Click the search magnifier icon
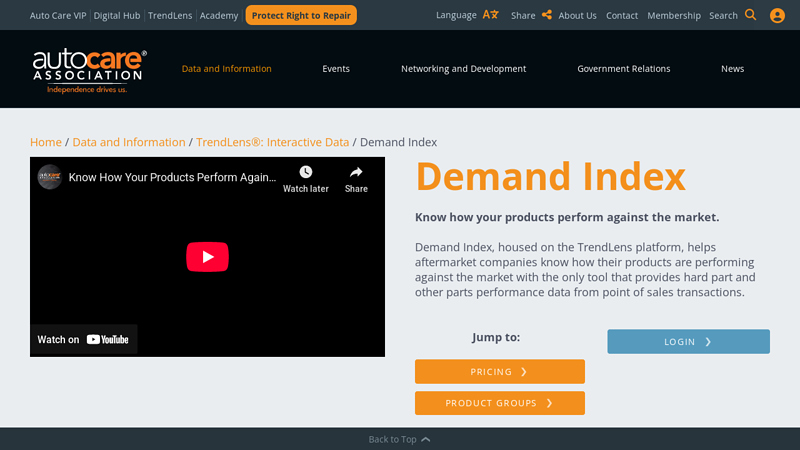 751,15
